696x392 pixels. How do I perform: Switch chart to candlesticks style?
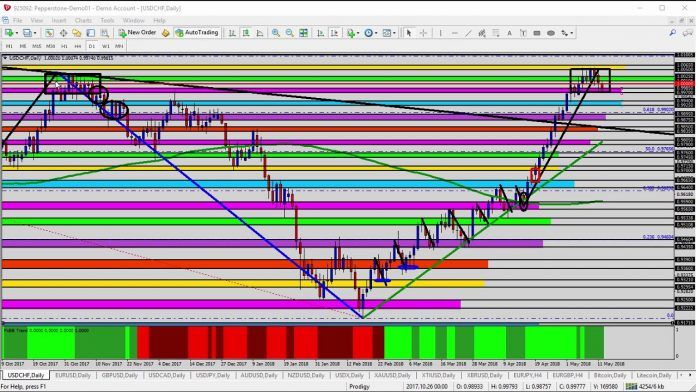pos(246,33)
